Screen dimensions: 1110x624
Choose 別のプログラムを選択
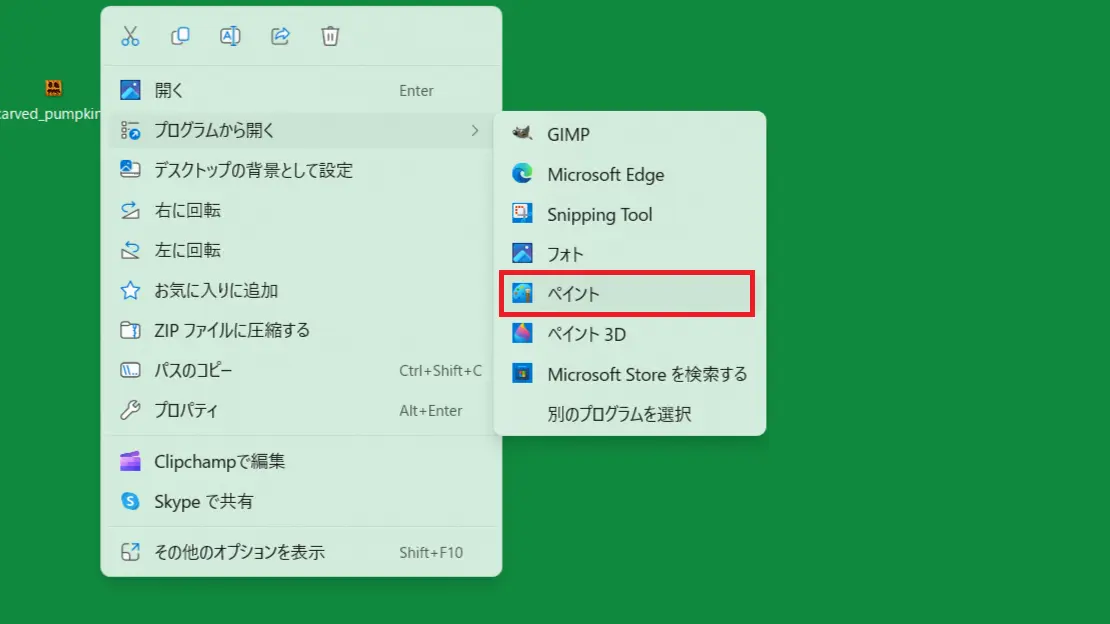619,414
